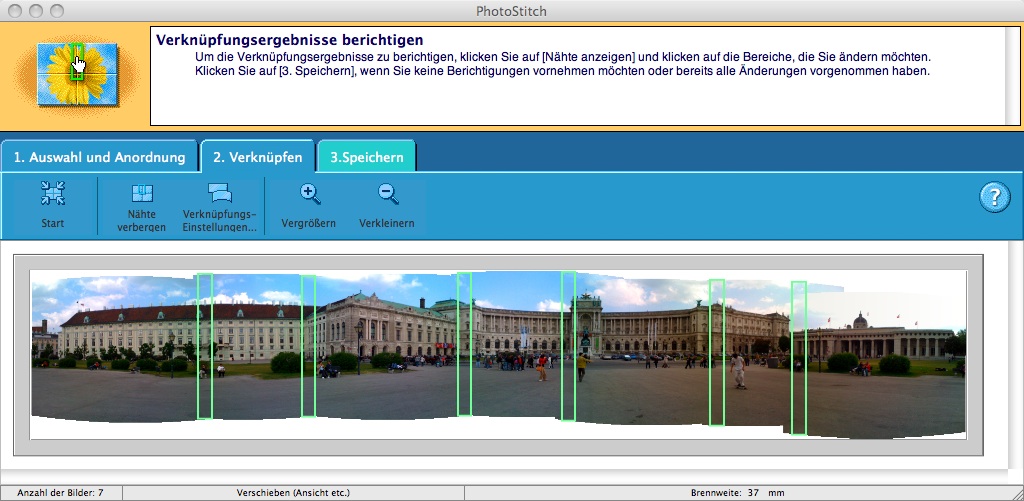Viewport: 1024px width, 501px height.
Task: Click the rightmost green seam marker
Action: [x=799, y=357]
